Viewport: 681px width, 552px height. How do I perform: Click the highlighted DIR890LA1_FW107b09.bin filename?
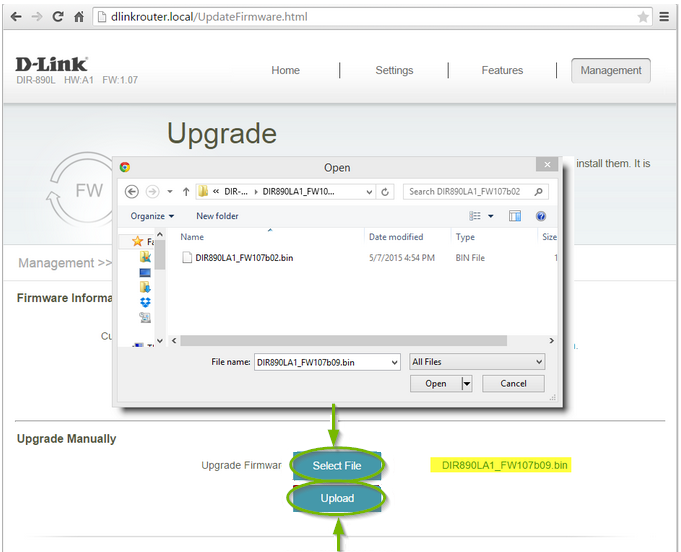click(504, 465)
